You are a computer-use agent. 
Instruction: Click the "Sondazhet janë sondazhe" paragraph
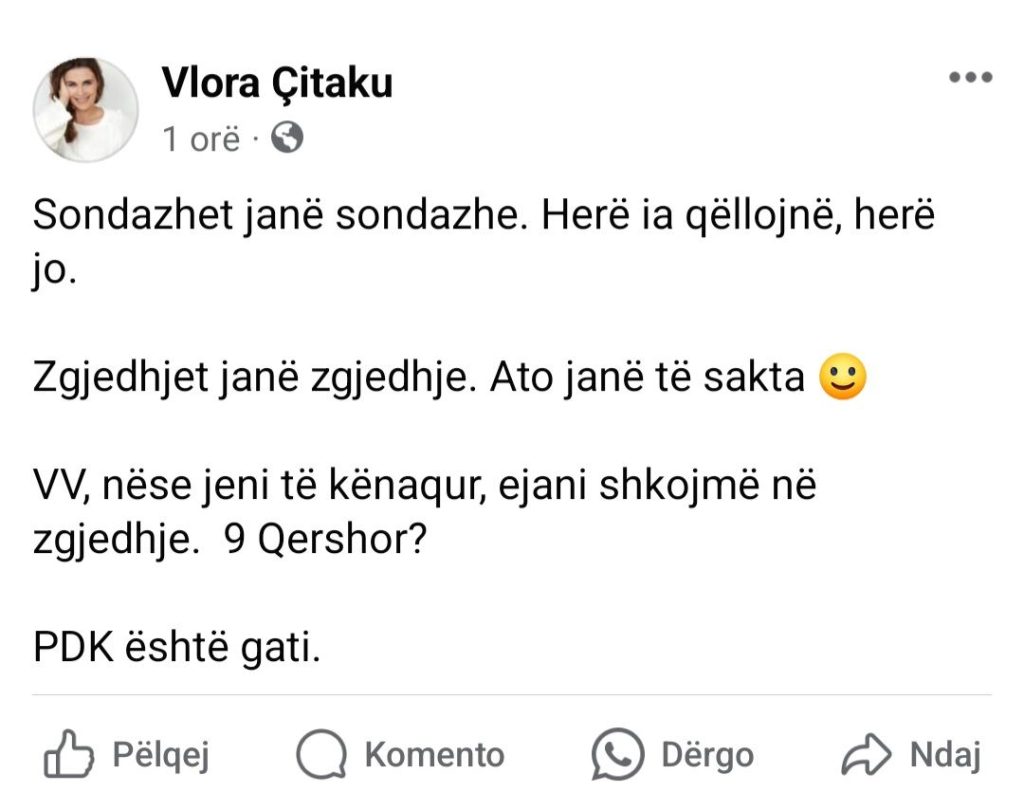pyautogui.click(x=484, y=242)
